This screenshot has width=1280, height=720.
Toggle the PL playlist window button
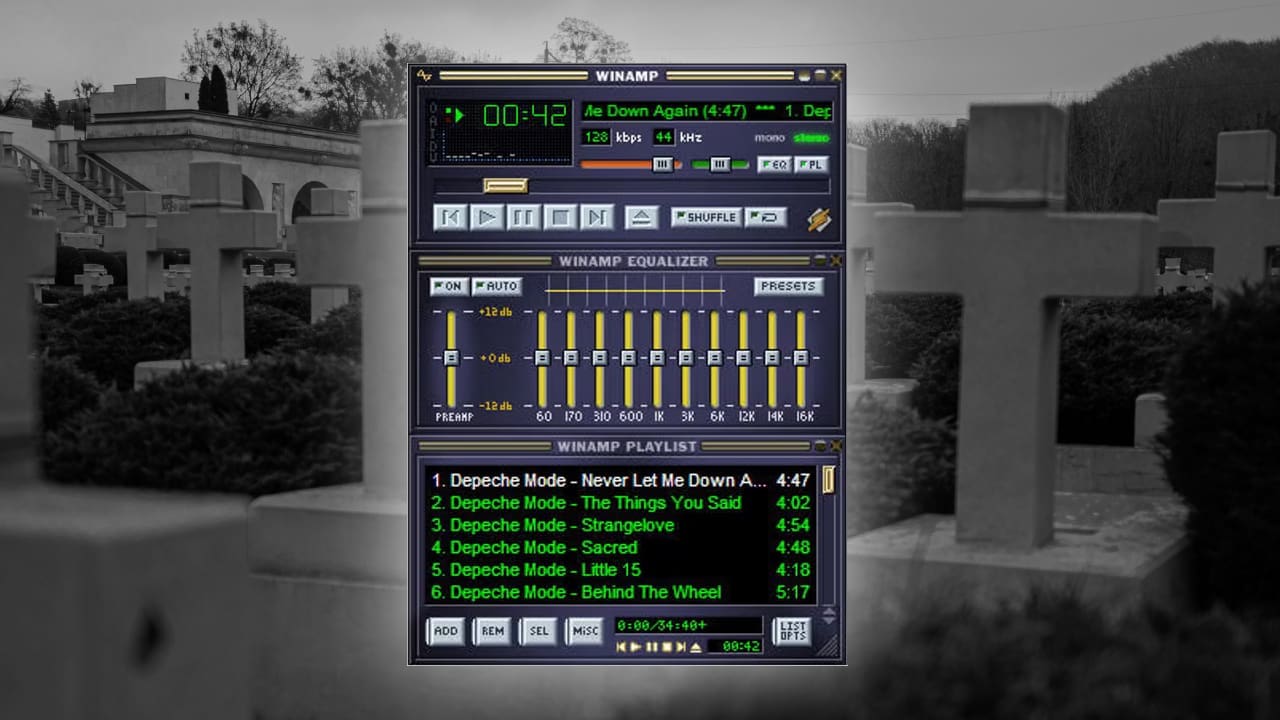coord(811,165)
